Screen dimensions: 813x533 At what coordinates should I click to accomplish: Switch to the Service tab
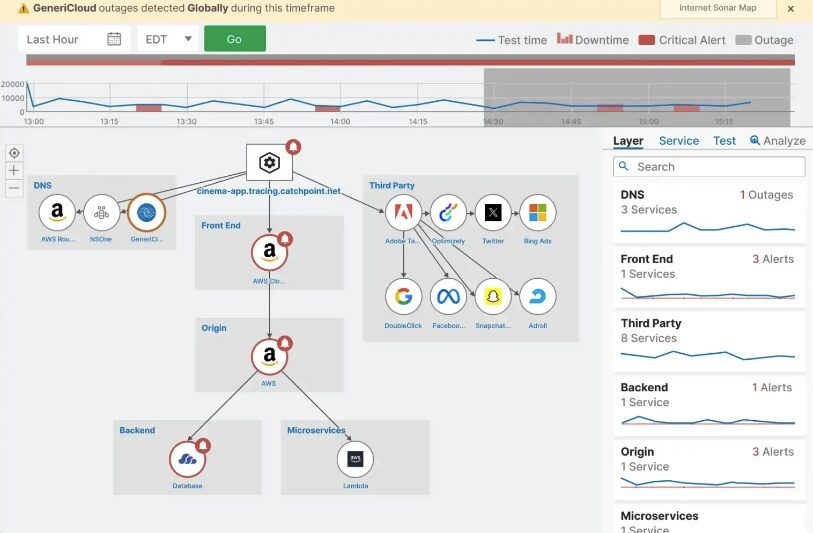click(679, 141)
